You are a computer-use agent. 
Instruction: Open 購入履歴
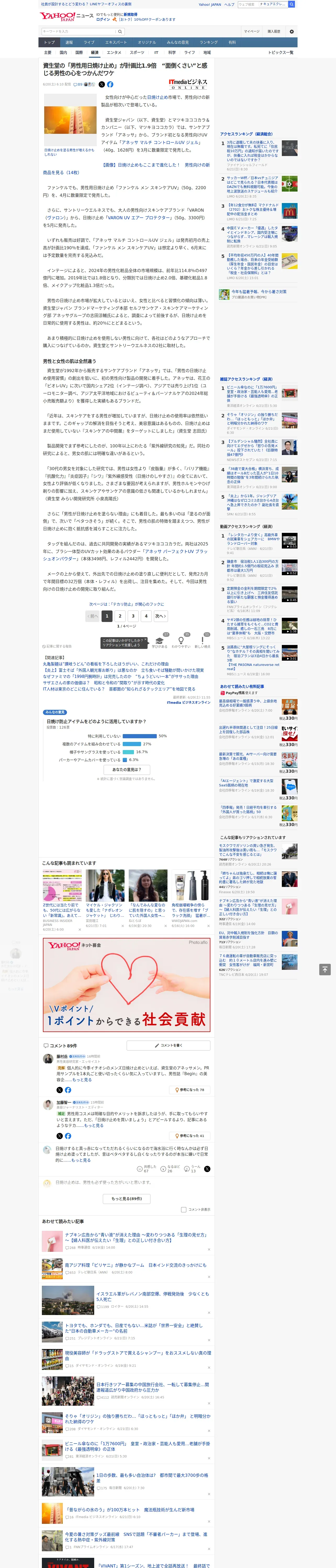pos(274,32)
